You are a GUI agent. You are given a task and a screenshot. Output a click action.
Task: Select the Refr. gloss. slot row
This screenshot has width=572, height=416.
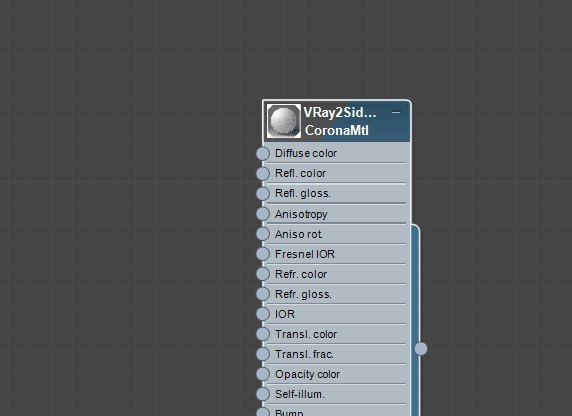(337, 294)
